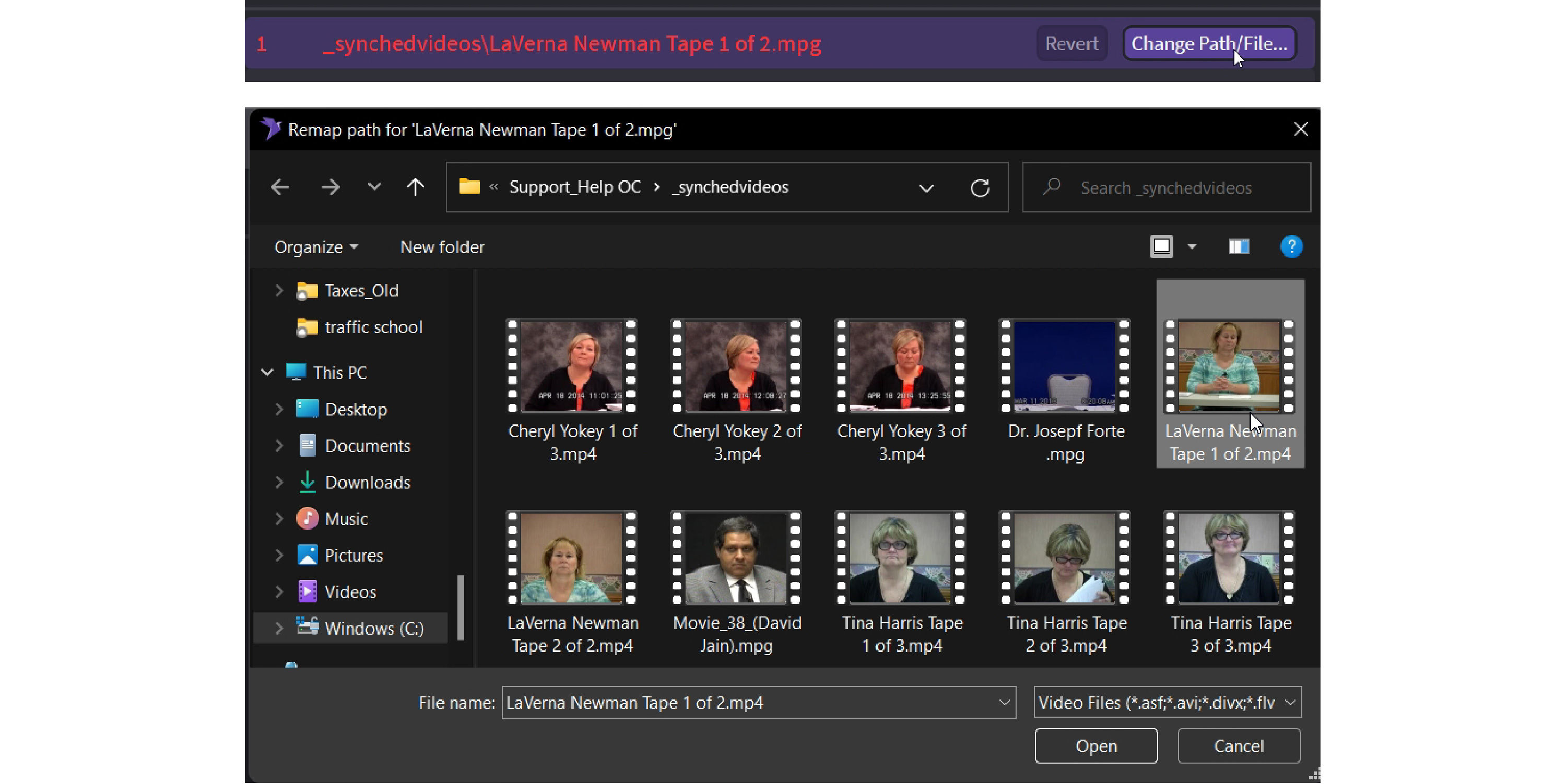
Task: Refresh the _synchedvideos folder listing
Action: pyautogui.click(x=980, y=187)
